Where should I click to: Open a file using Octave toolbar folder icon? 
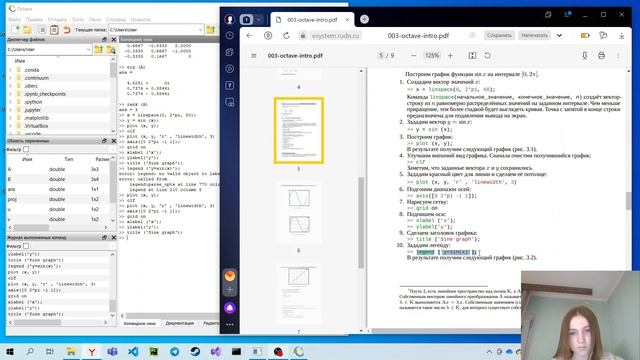pos(27,30)
